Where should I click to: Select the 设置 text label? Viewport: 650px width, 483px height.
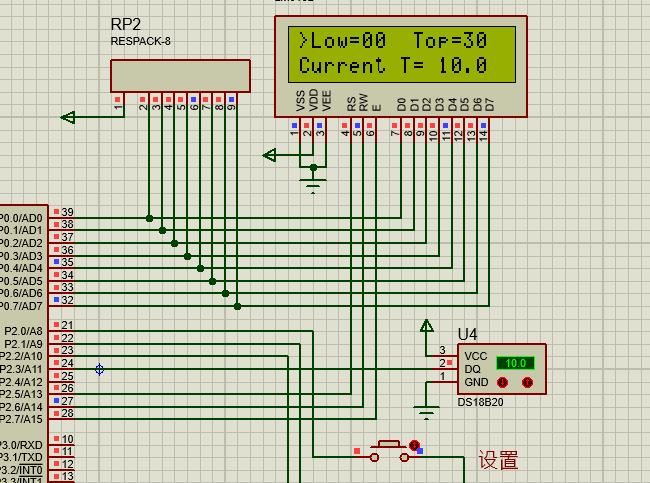[498, 460]
